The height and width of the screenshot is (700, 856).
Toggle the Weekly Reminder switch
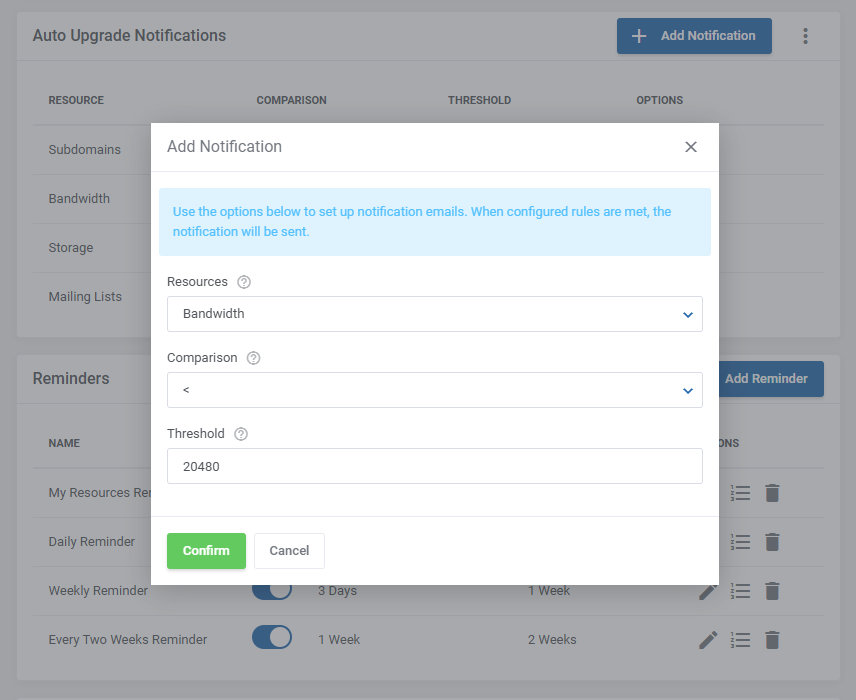coord(272,591)
